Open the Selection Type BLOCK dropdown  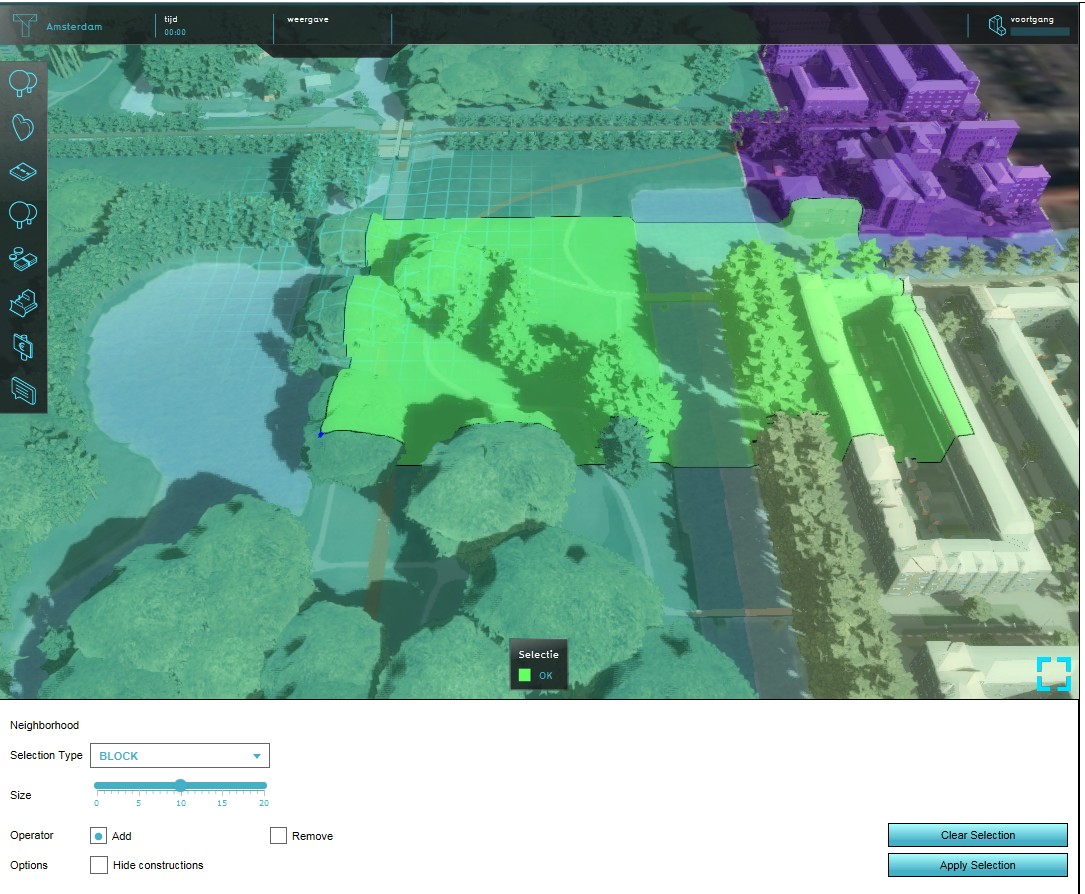click(x=180, y=756)
